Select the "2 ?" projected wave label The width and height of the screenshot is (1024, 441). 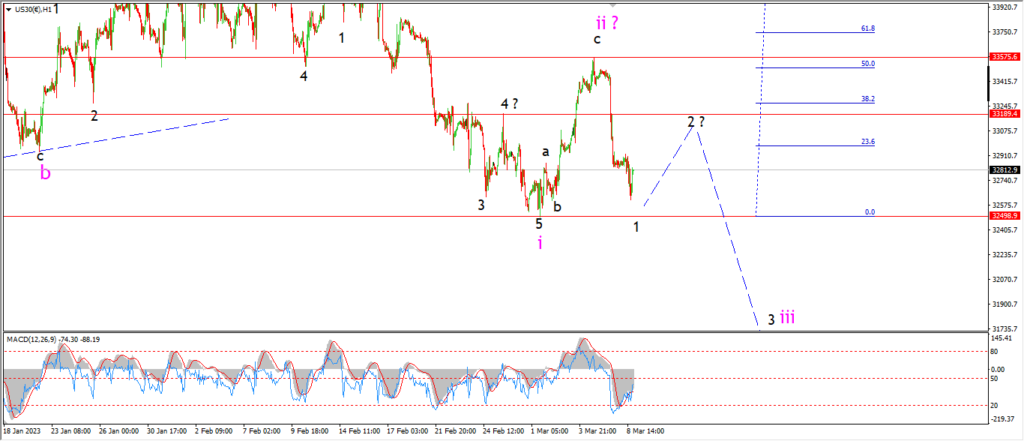click(696, 122)
